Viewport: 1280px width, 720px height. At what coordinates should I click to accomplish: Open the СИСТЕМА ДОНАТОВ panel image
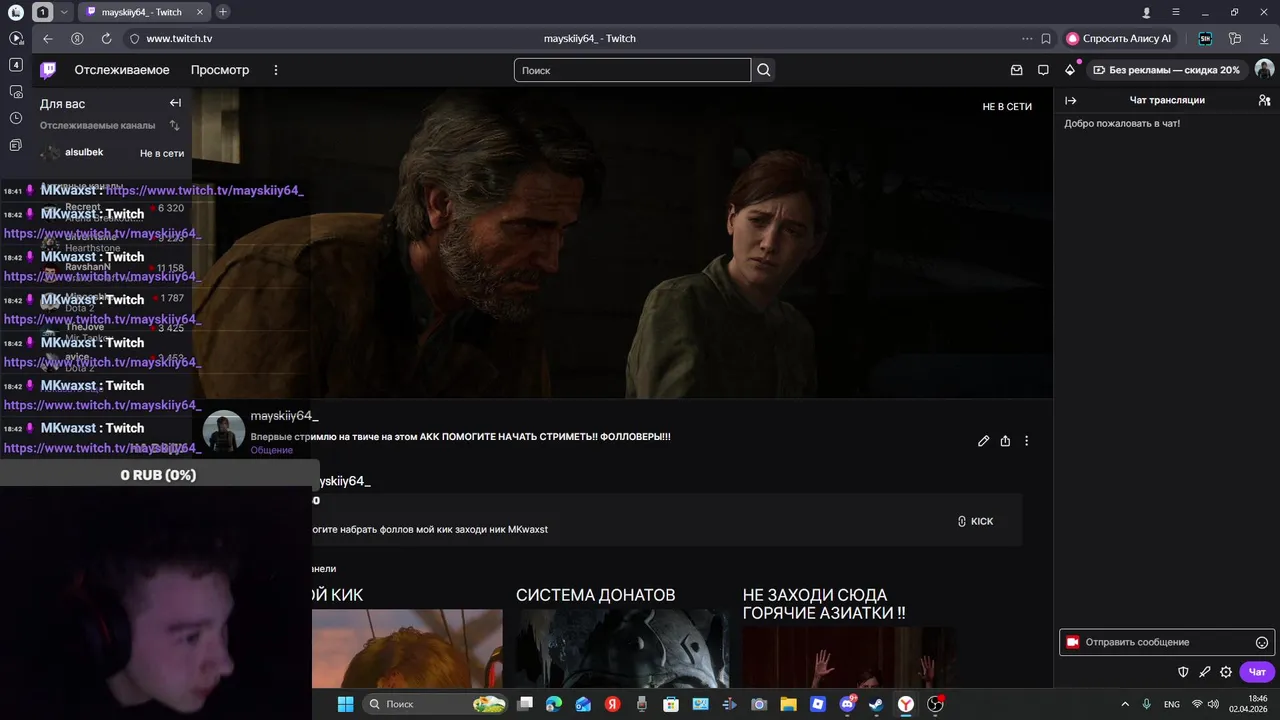tap(622, 648)
